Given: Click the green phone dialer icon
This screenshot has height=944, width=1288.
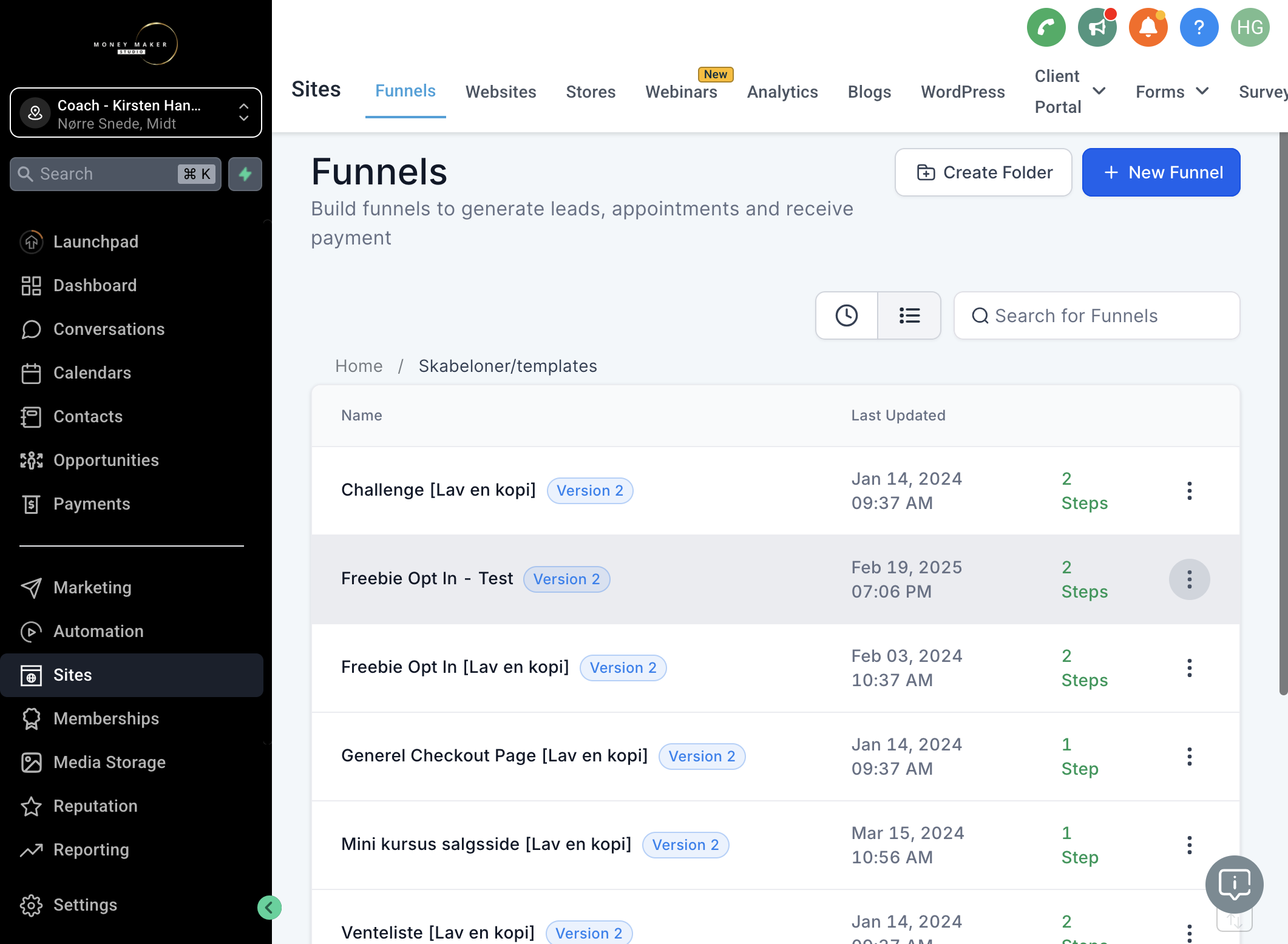Looking at the screenshot, I should coord(1046,27).
